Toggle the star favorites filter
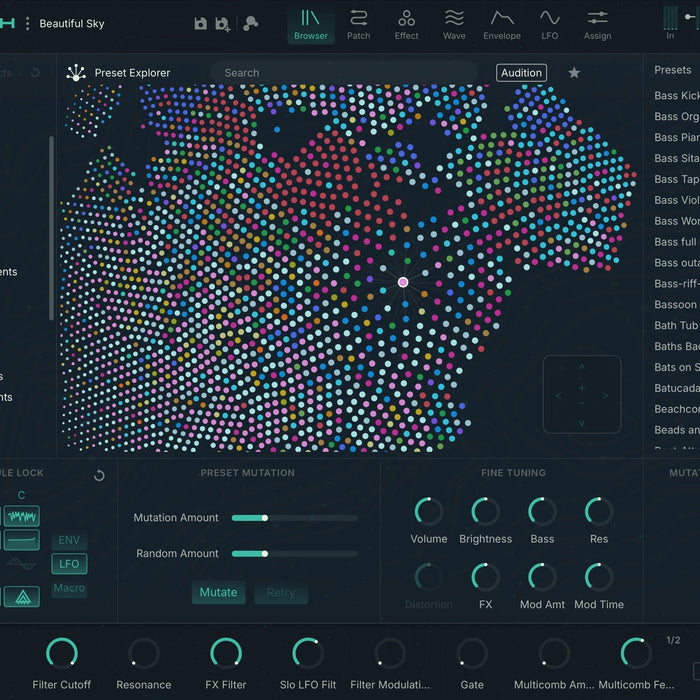700x700 pixels. [574, 73]
